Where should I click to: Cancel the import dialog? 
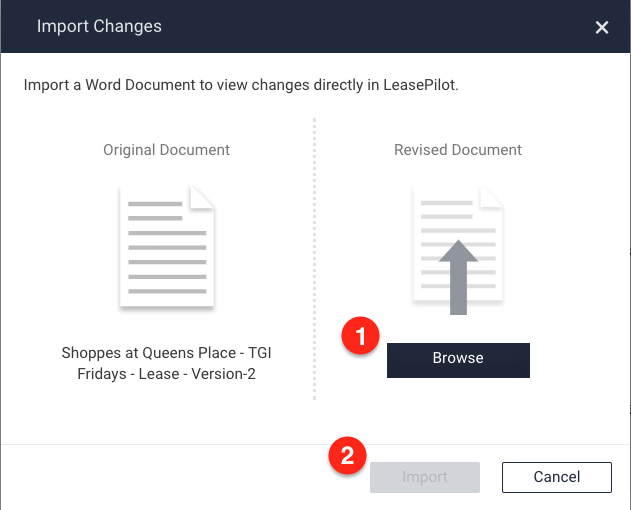(556, 477)
